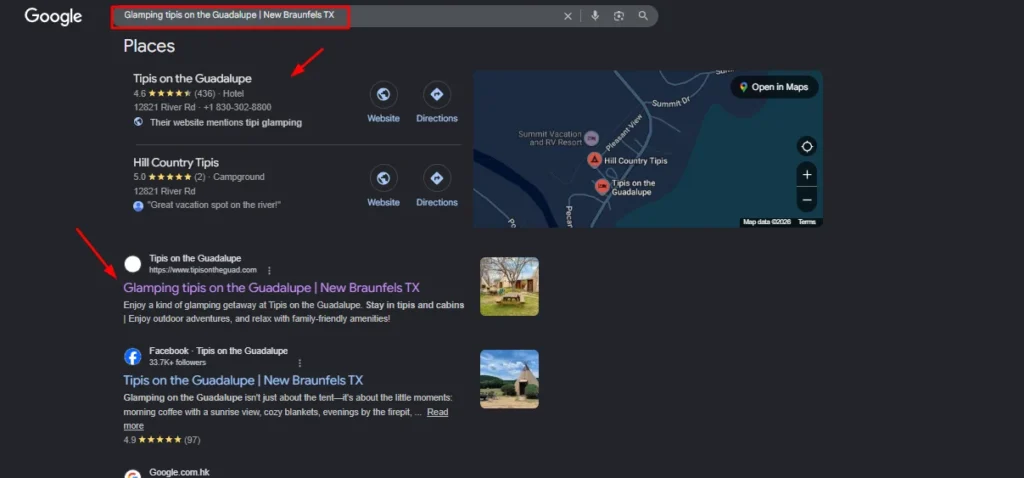Open the Hill Country Tipis place listing
1024x478 pixels.
176,163
